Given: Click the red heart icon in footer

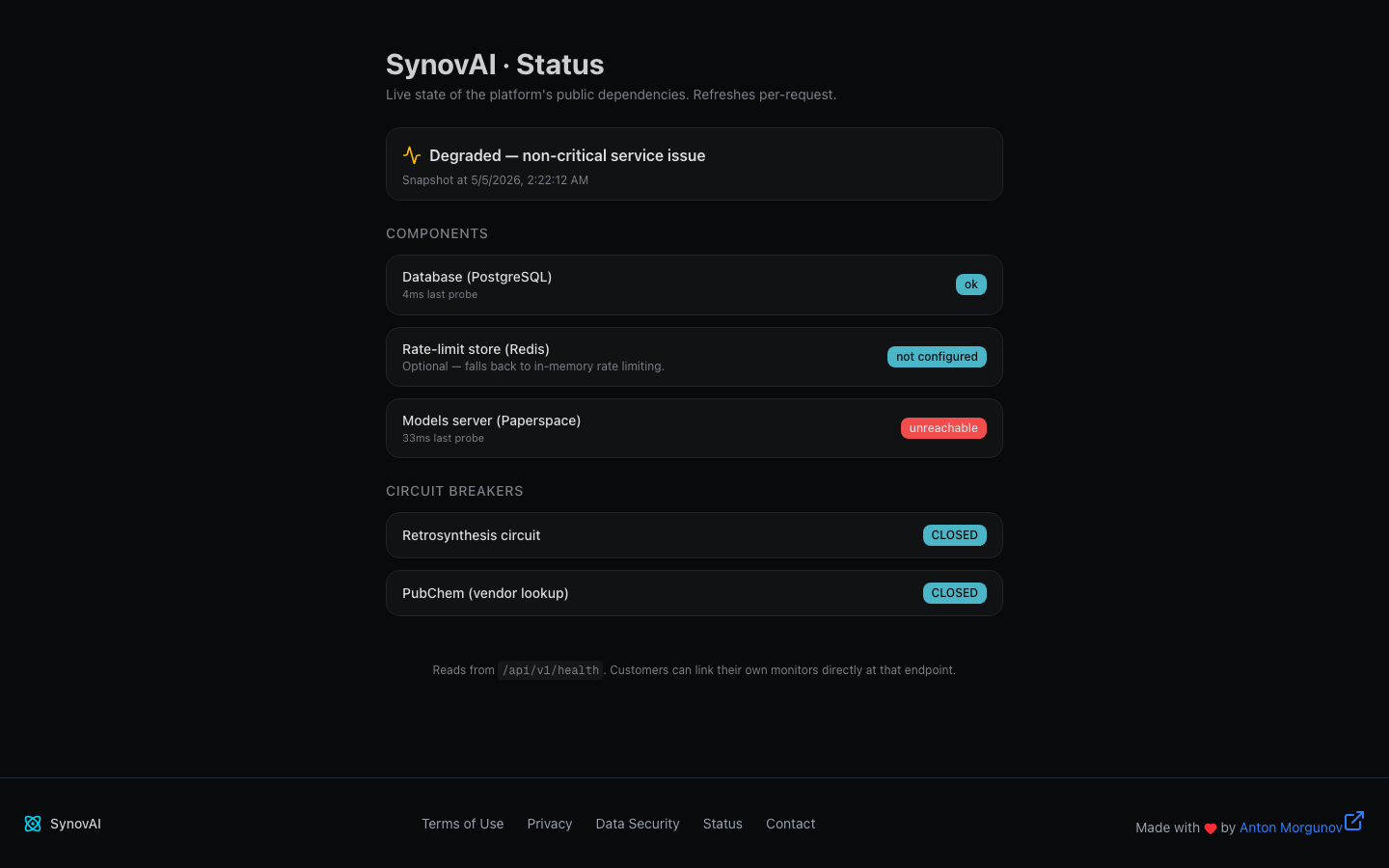Looking at the screenshot, I should click(x=1211, y=828).
